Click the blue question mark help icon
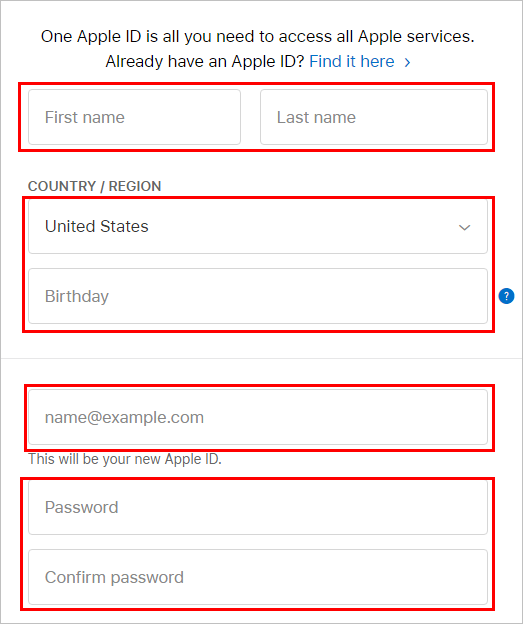This screenshot has height=624, width=523. (506, 296)
